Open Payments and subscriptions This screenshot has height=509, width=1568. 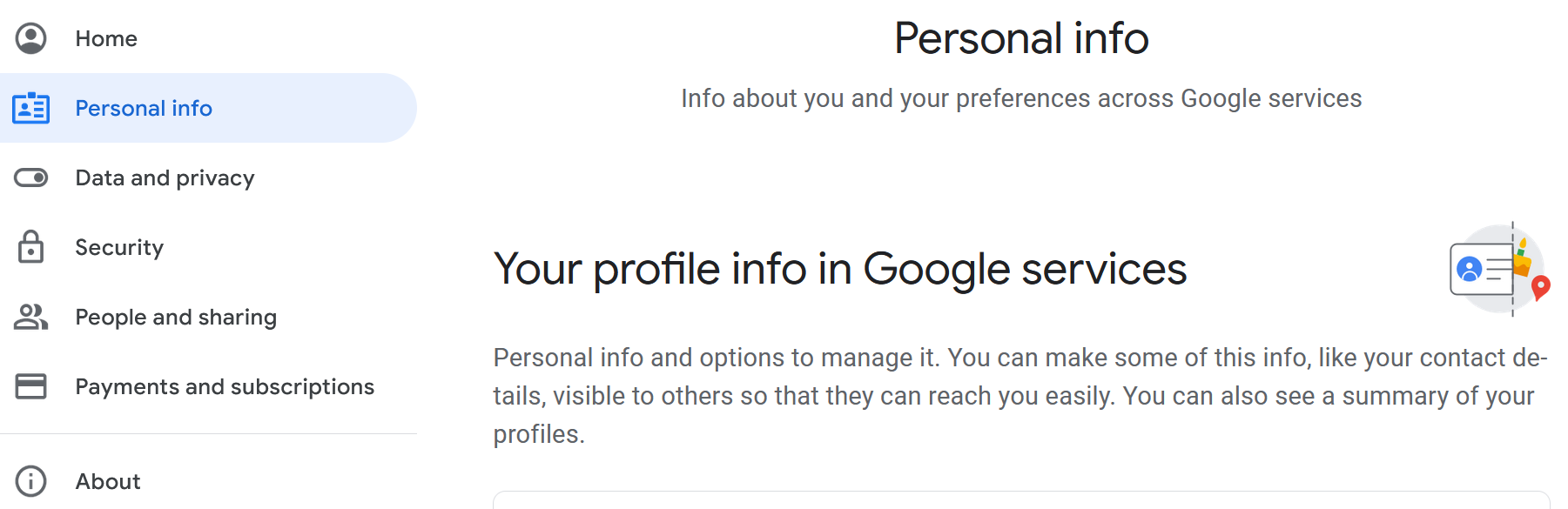(225, 386)
